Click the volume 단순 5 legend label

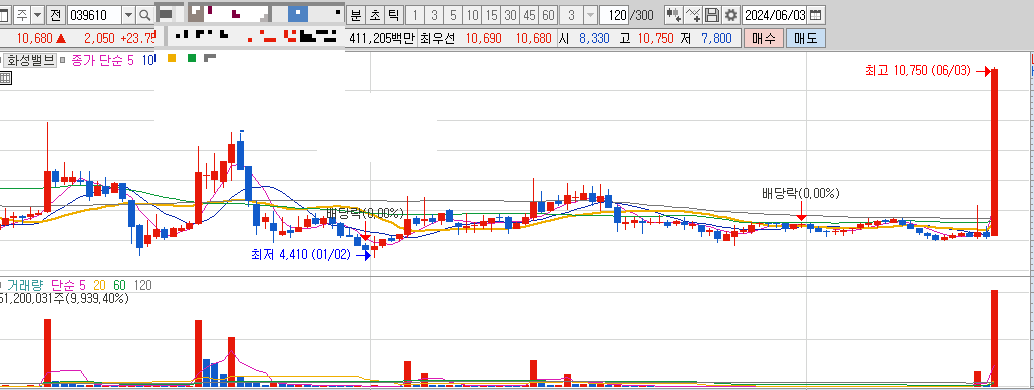pyautogui.click(x=68, y=285)
